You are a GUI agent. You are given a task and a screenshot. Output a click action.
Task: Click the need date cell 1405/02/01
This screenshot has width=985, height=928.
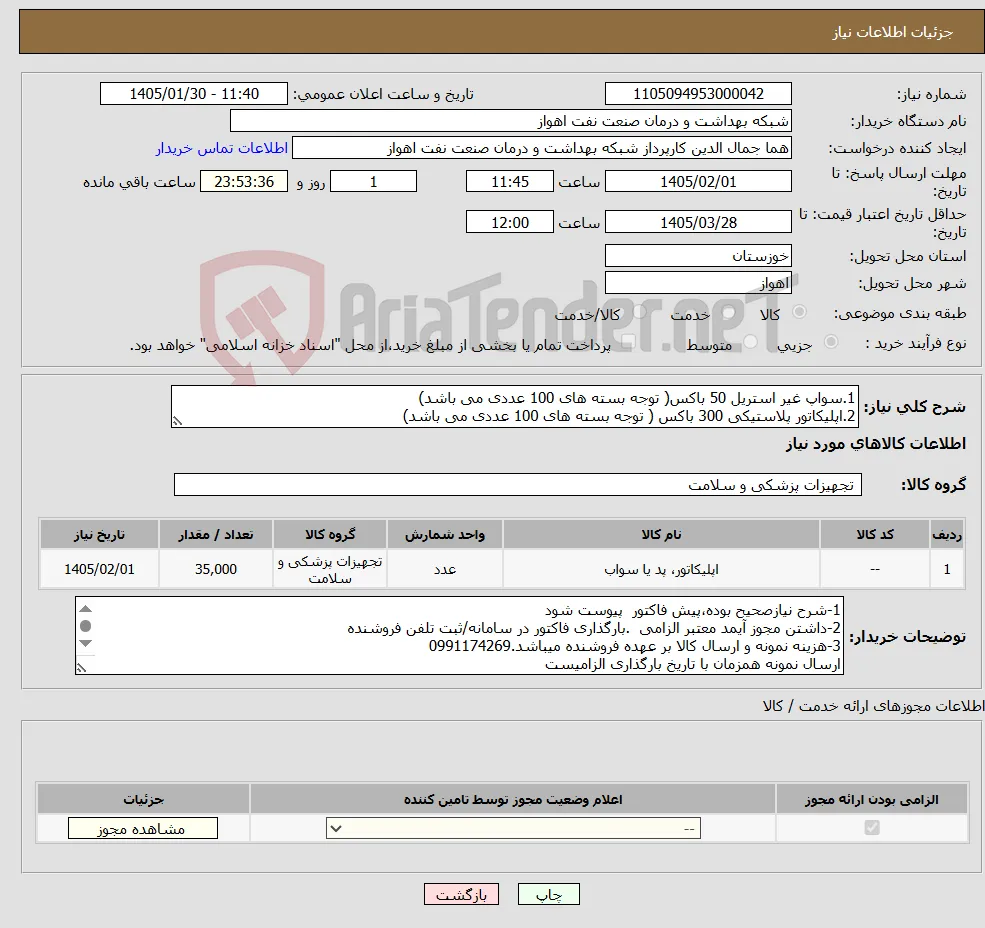pyautogui.click(x=99, y=569)
